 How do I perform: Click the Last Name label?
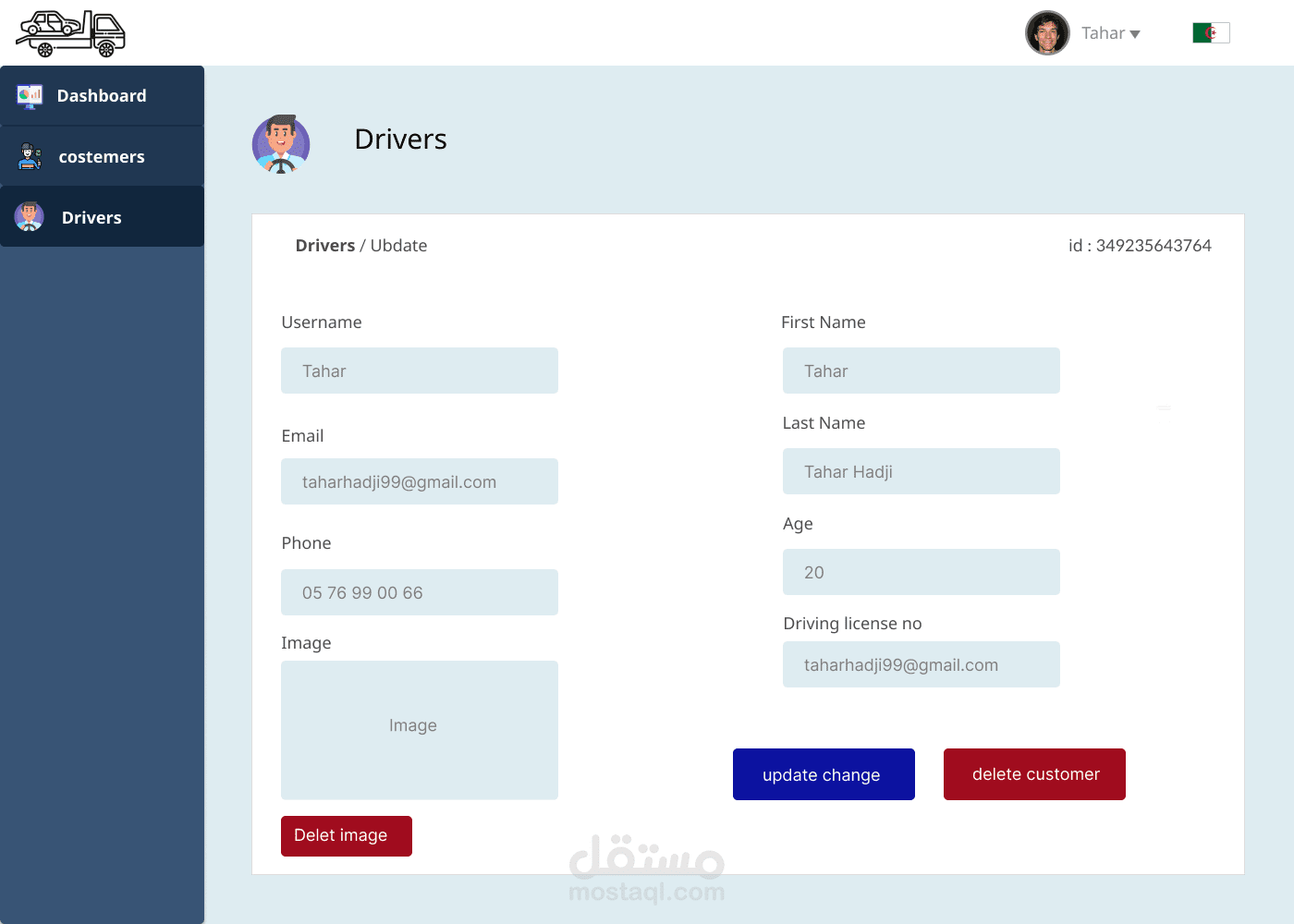(x=824, y=423)
